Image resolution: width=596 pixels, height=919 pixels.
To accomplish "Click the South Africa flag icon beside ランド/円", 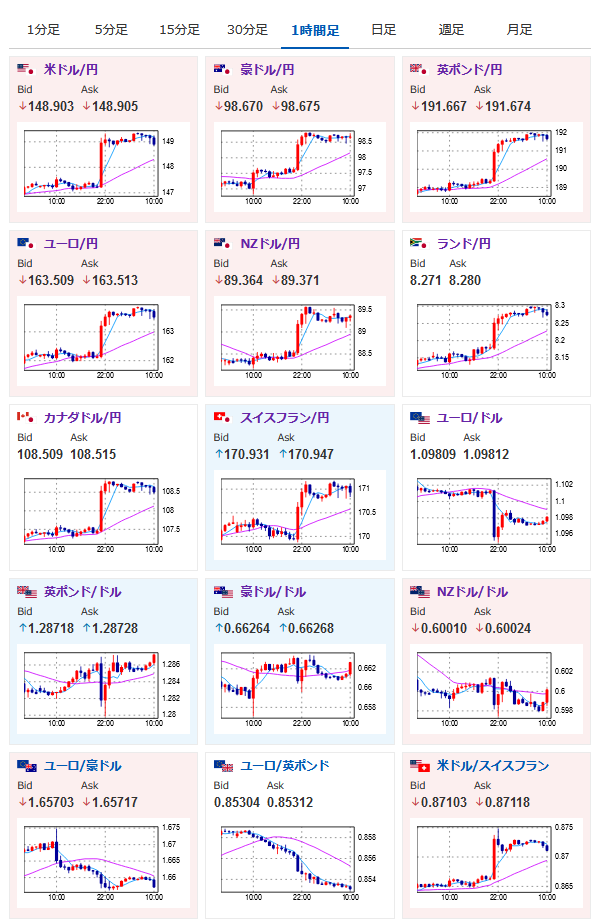I will (418, 243).
